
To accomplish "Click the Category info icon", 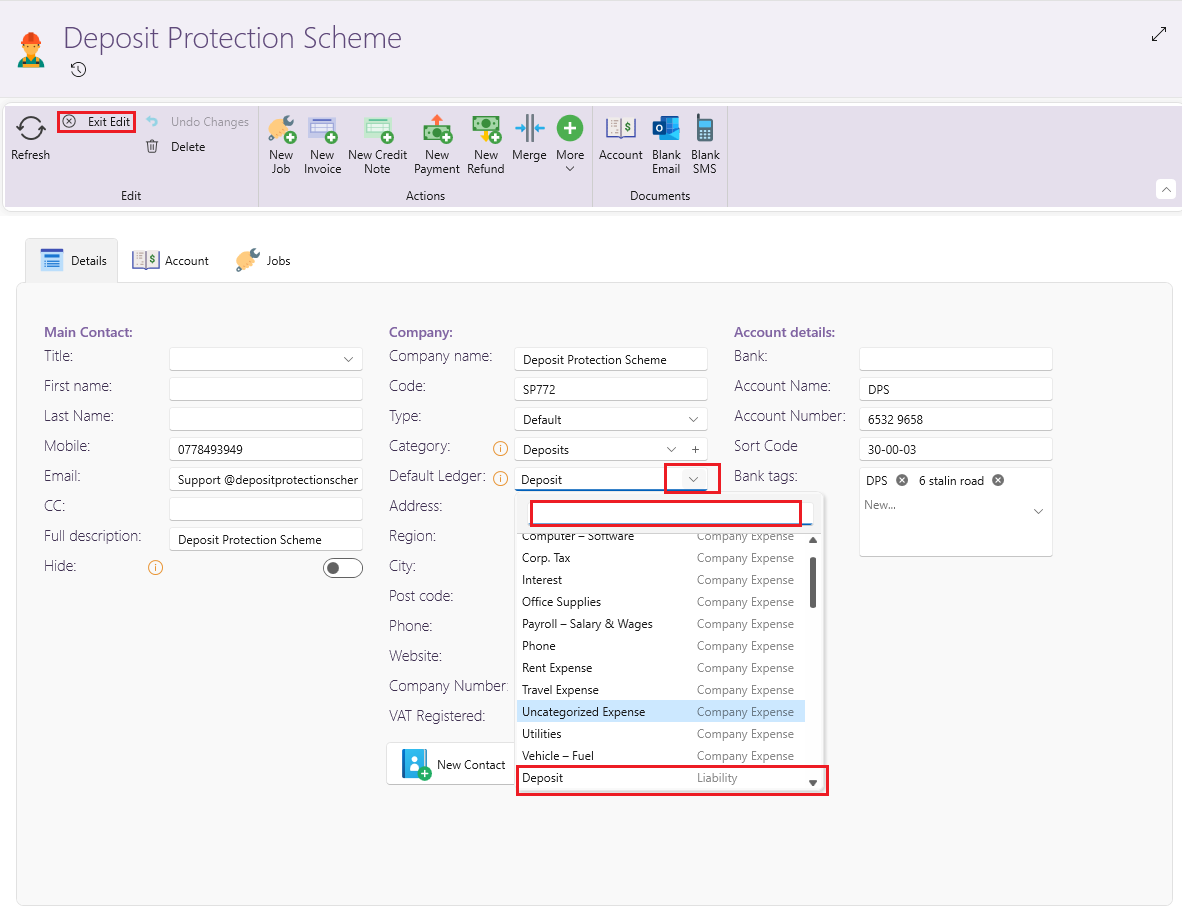I will [x=501, y=449].
